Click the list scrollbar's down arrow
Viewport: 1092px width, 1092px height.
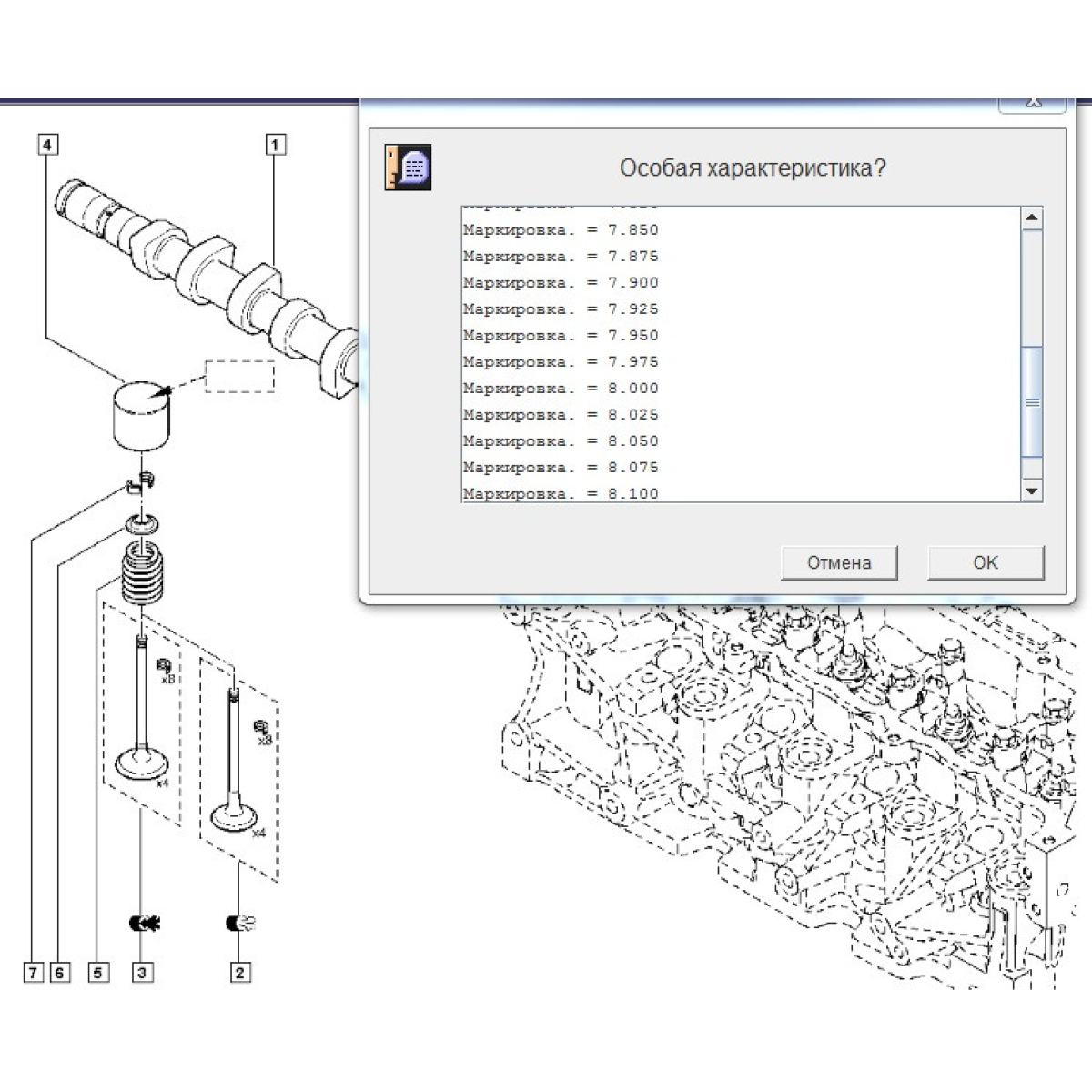(x=1032, y=491)
